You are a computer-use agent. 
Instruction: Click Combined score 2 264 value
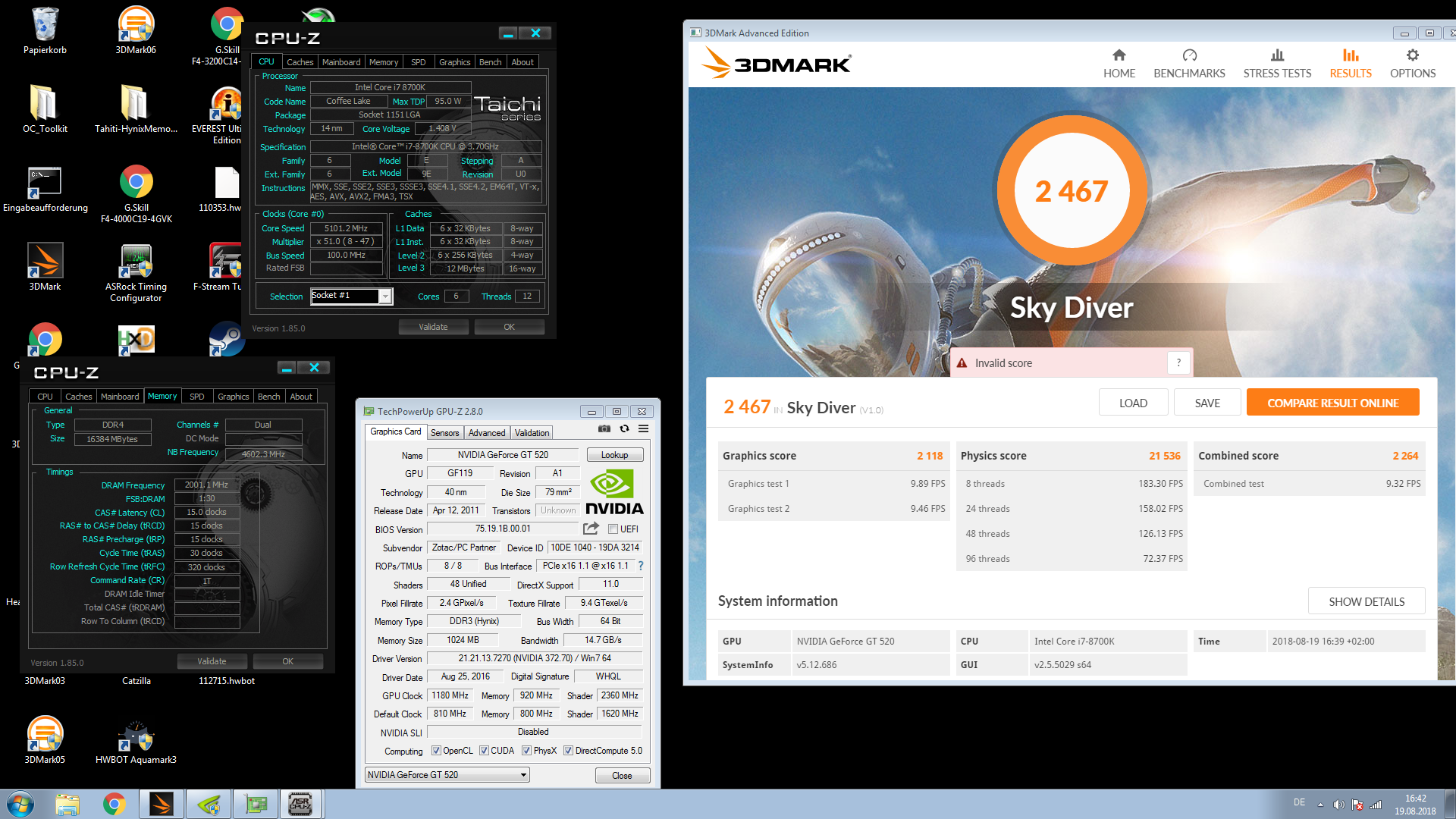point(1405,456)
